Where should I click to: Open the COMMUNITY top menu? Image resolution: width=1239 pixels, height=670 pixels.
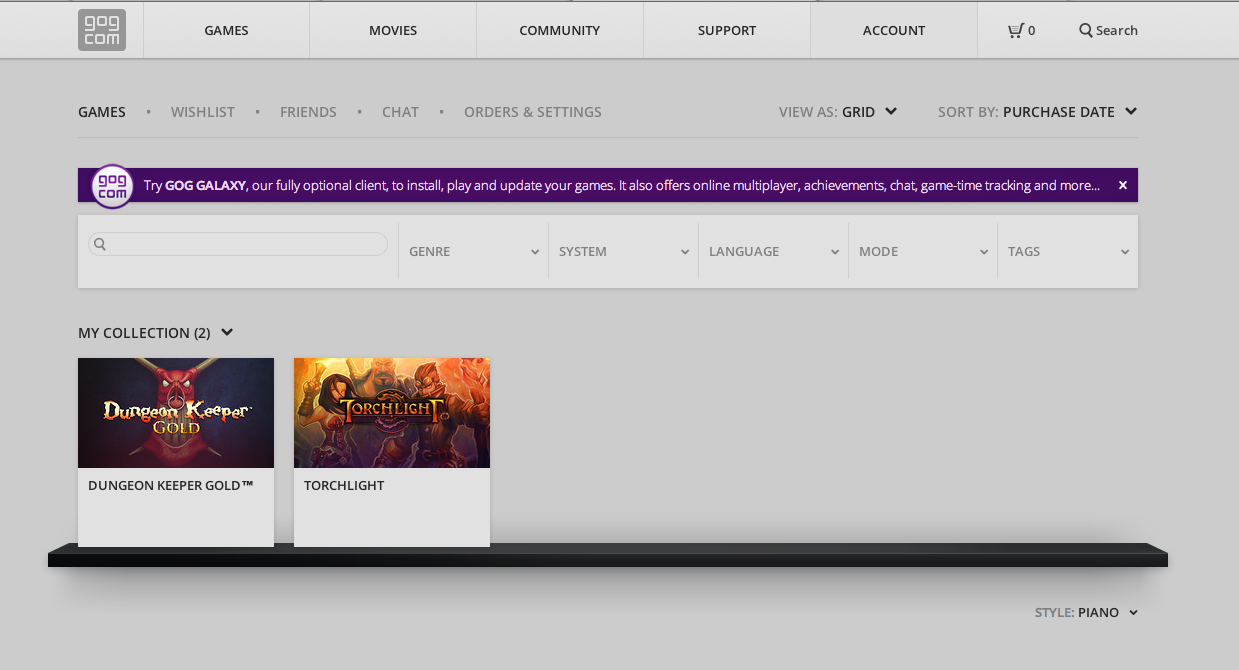click(x=560, y=30)
